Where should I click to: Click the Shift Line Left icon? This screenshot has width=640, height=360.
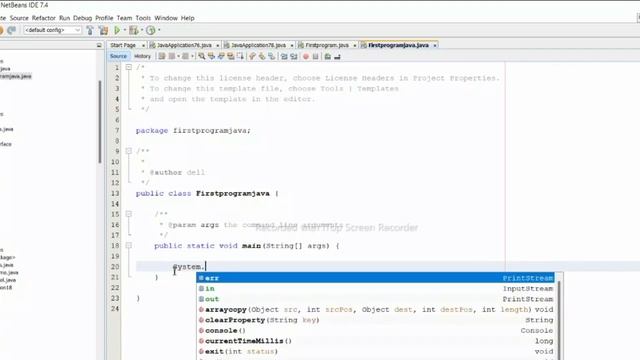tap(284, 56)
